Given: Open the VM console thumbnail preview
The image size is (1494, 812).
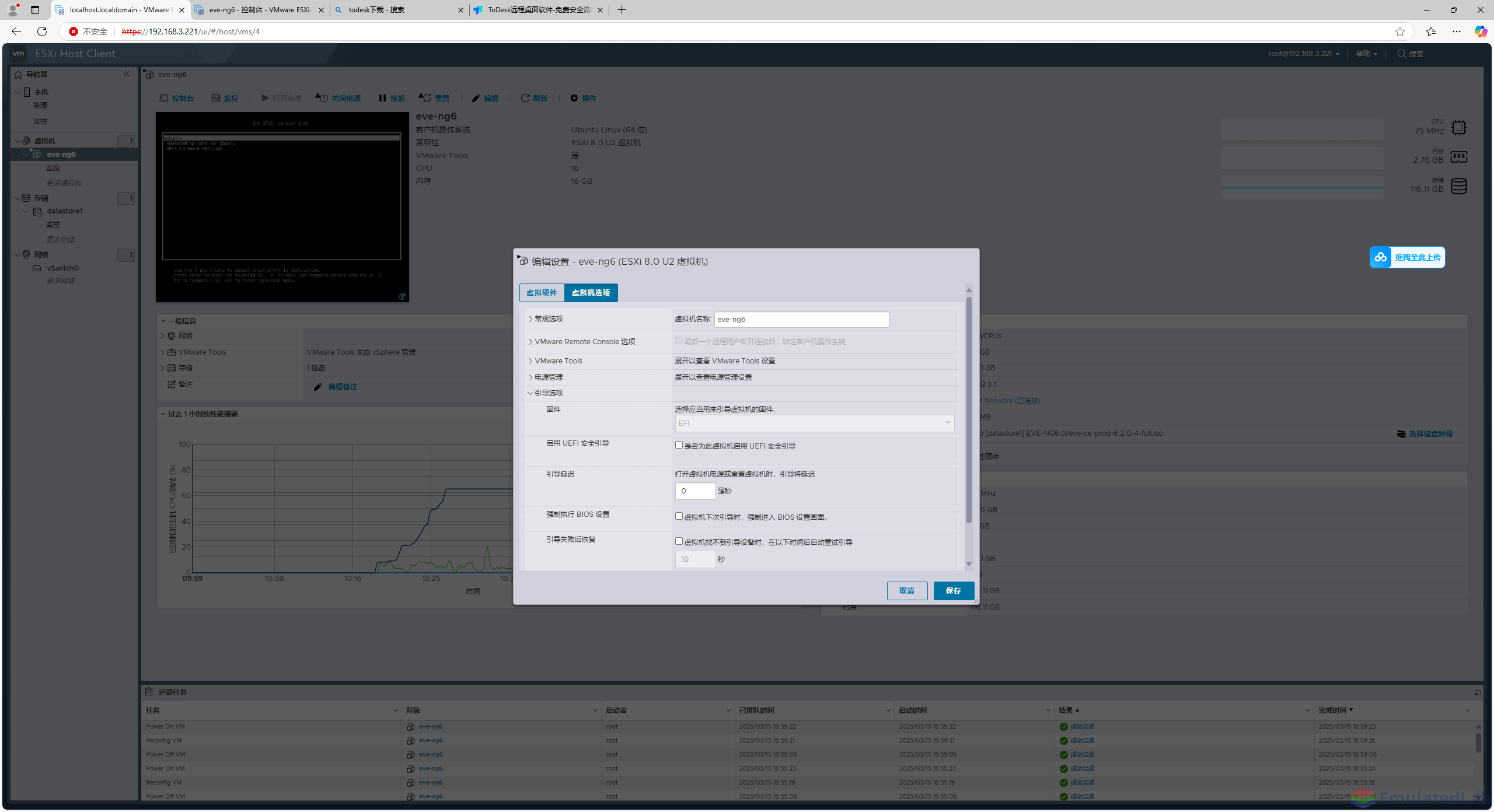Looking at the screenshot, I should (x=282, y=207).
